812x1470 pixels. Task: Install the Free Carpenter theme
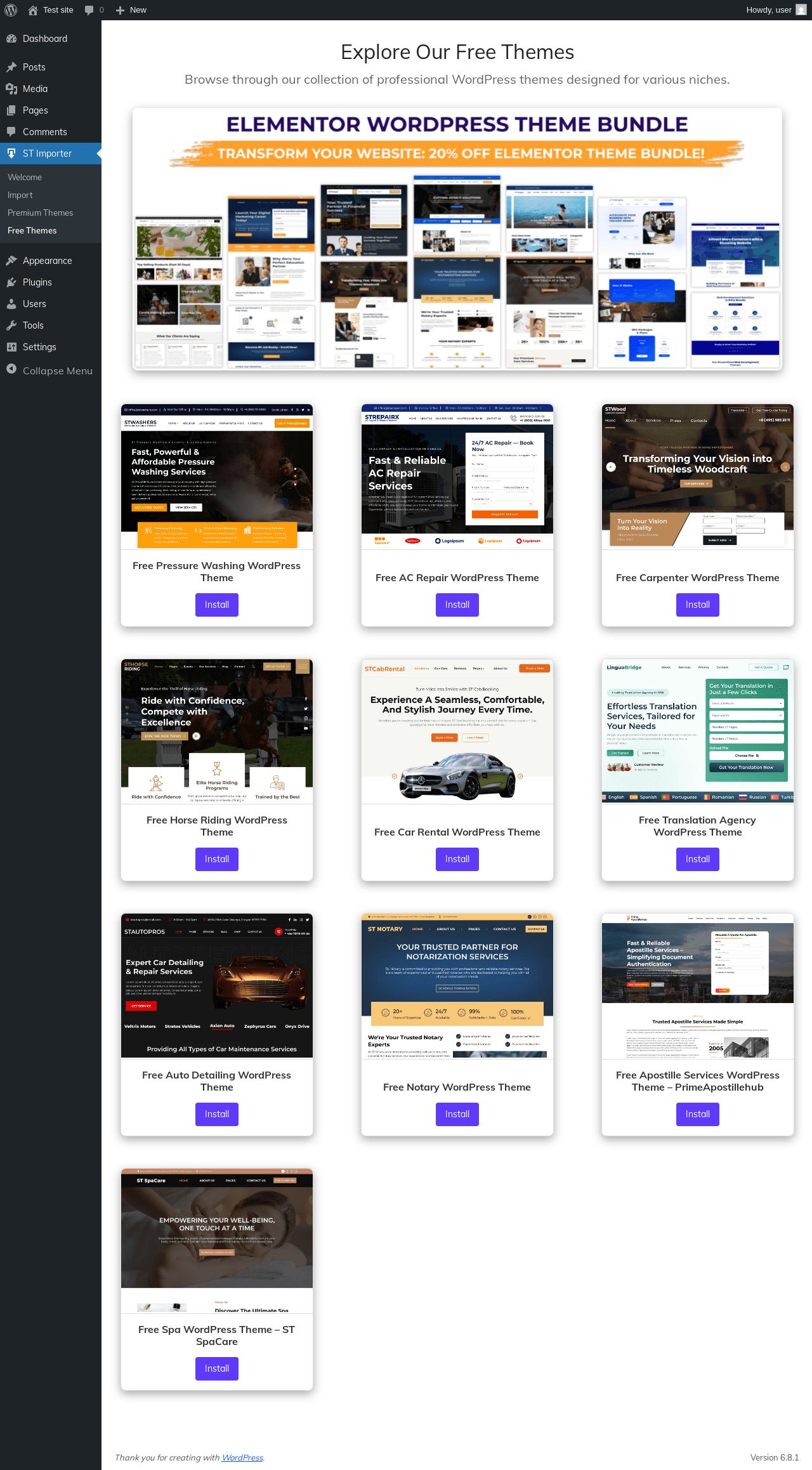coord(698,605)
